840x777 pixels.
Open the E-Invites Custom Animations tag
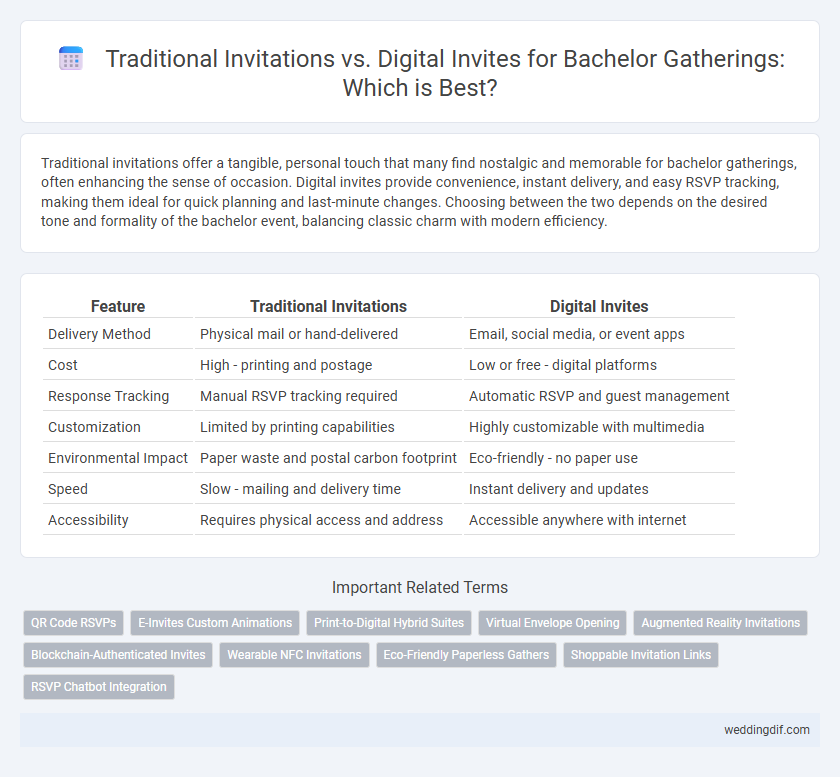coord(215,623)
